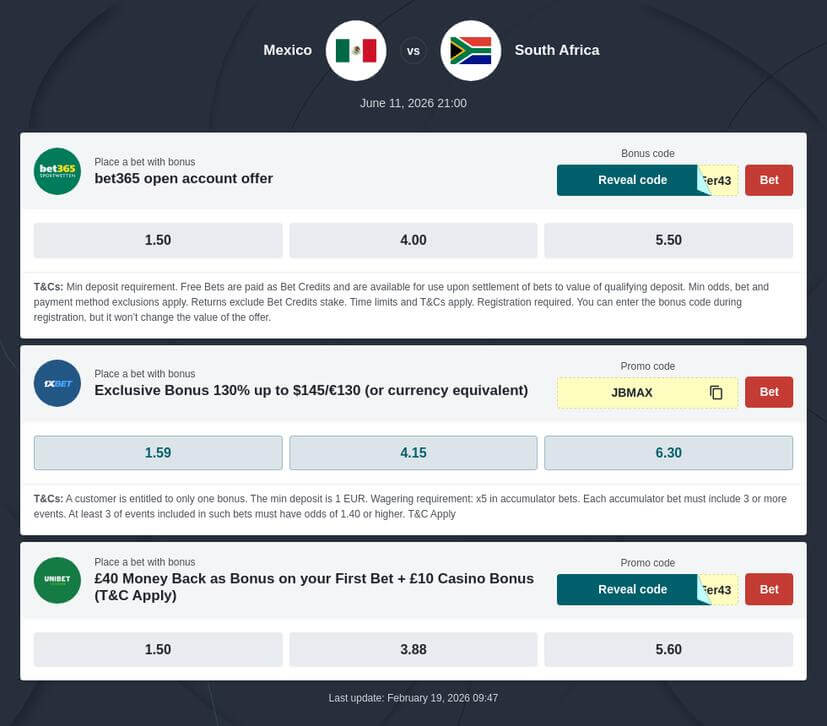The height and width of the screenshot is (726, 827).
Task: Click the Bet button for bet365
Action: (768, 180)
